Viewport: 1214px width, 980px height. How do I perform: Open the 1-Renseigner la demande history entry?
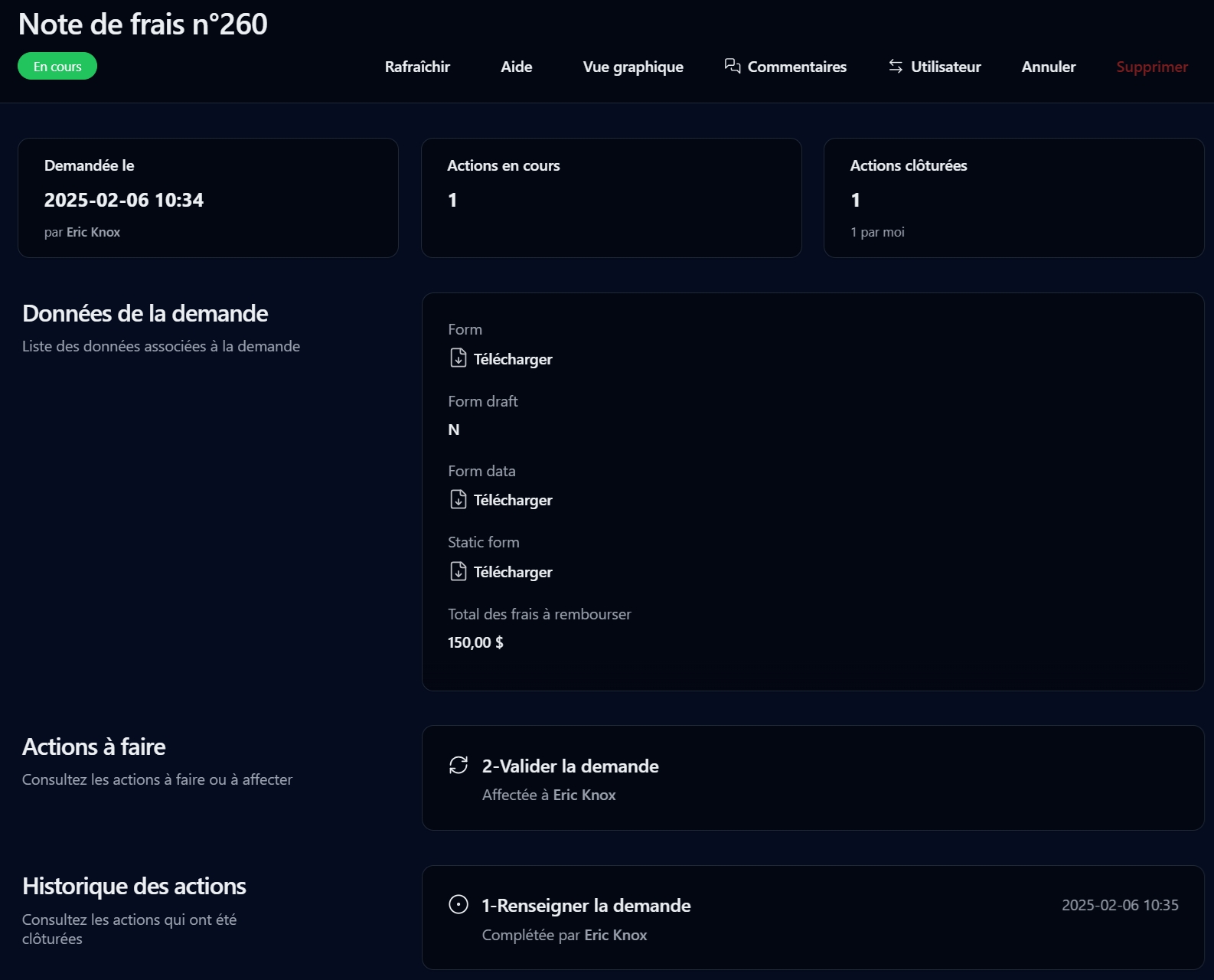[x=586, y=906]
